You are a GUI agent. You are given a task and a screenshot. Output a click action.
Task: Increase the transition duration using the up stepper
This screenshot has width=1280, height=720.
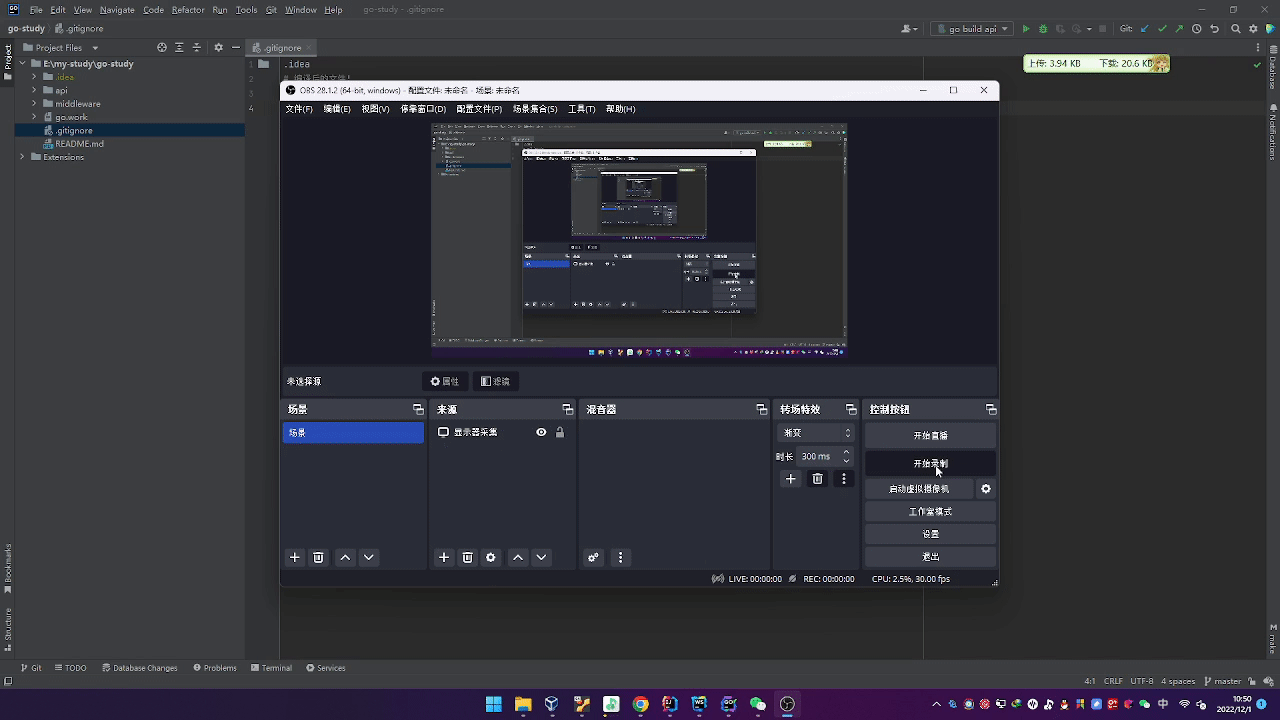click(846, 452)
